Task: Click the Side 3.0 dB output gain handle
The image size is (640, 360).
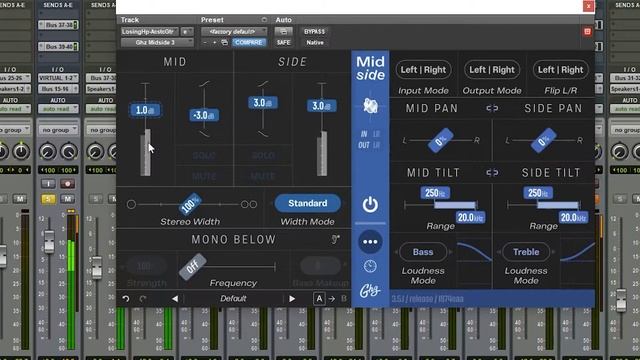Action: 322,106
